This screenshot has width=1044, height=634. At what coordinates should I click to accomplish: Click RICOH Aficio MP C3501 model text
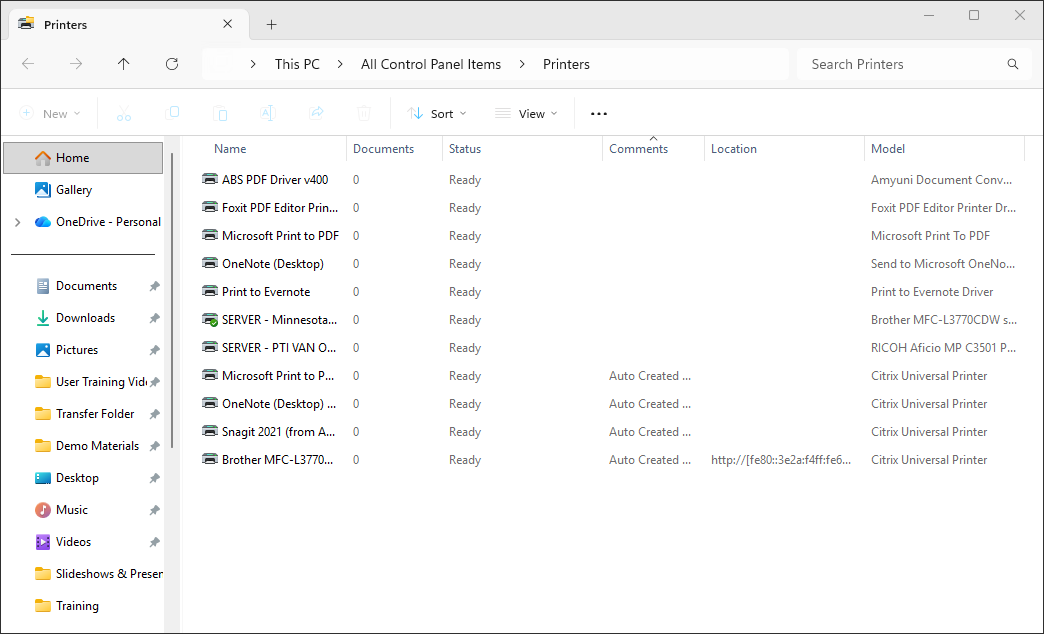click(x=943, y=348)
